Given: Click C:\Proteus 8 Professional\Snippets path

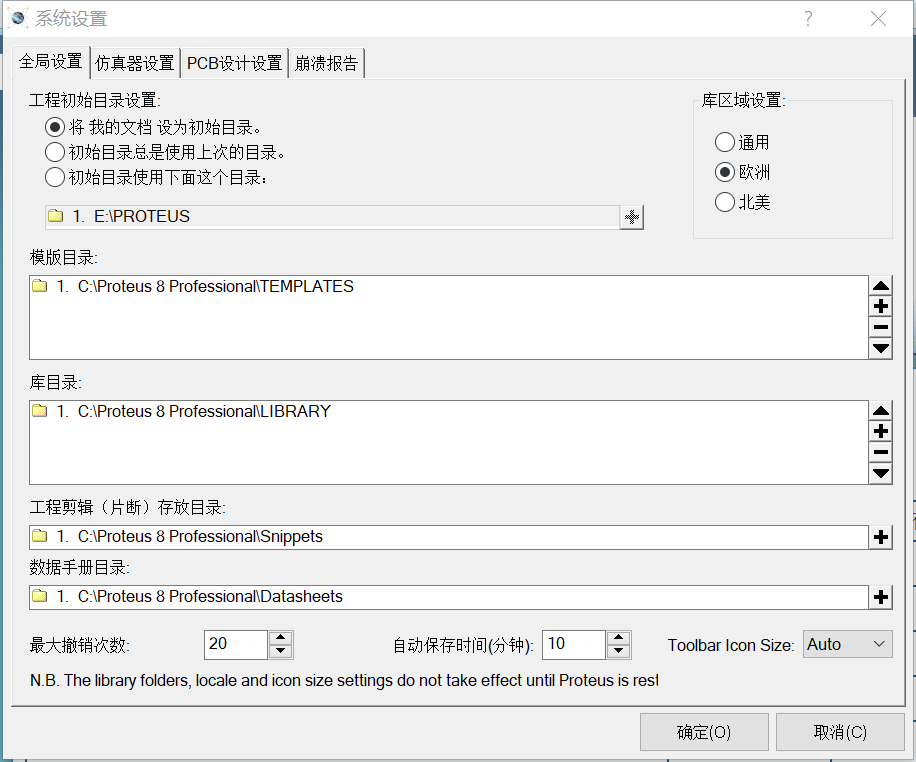Looking at the screenshot, I should 449,537.
